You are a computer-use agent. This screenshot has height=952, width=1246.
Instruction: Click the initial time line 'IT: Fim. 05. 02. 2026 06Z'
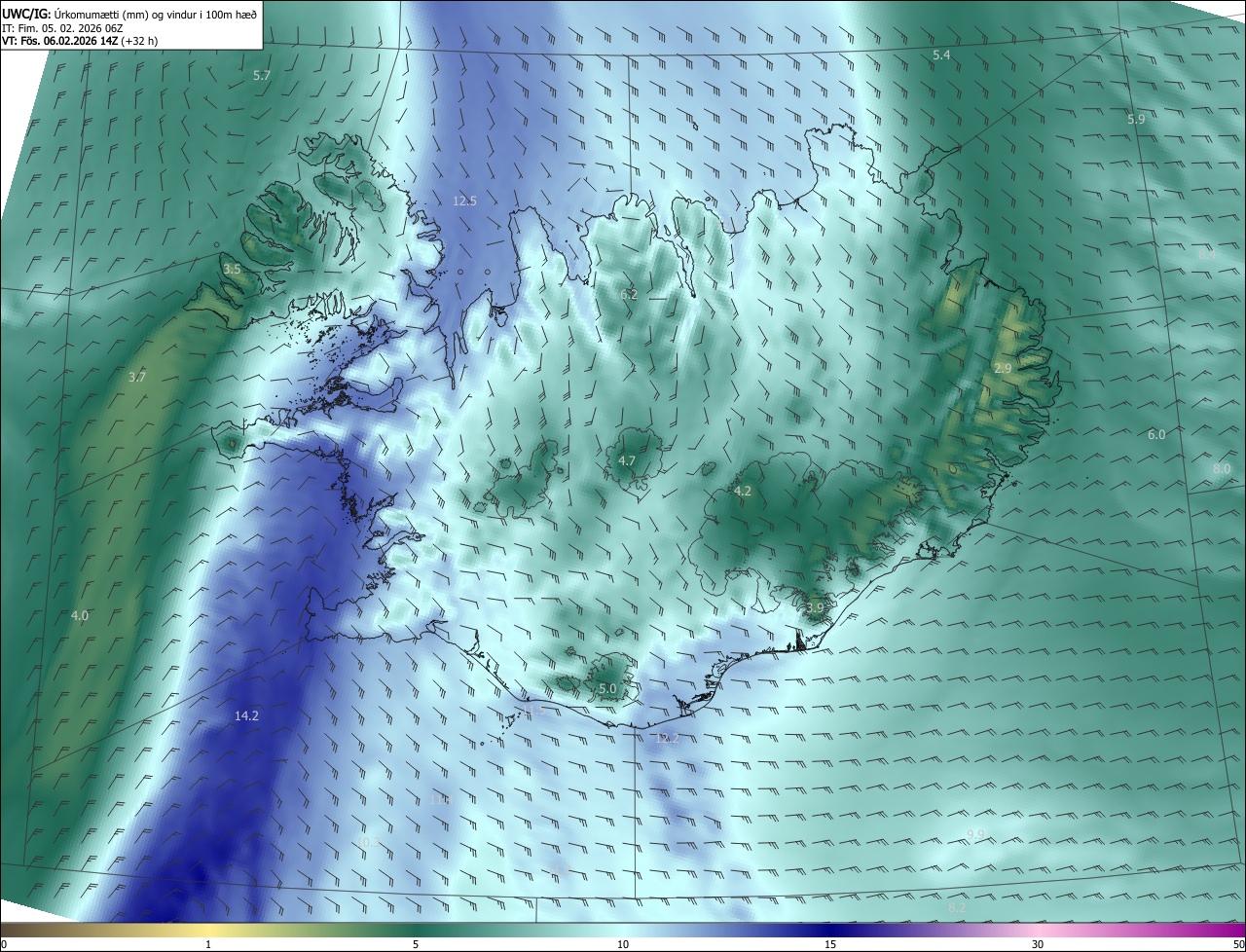click(63, 28)
